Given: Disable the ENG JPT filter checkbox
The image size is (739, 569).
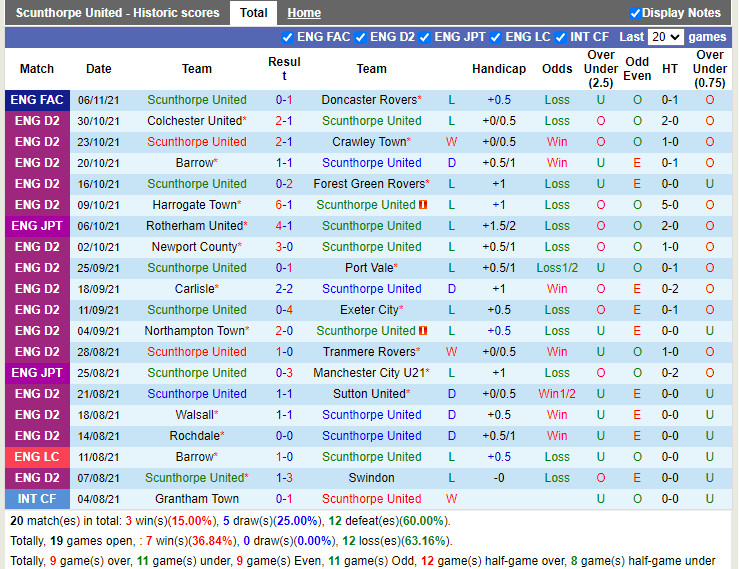Looking at the screenshot, I should 425,37.
